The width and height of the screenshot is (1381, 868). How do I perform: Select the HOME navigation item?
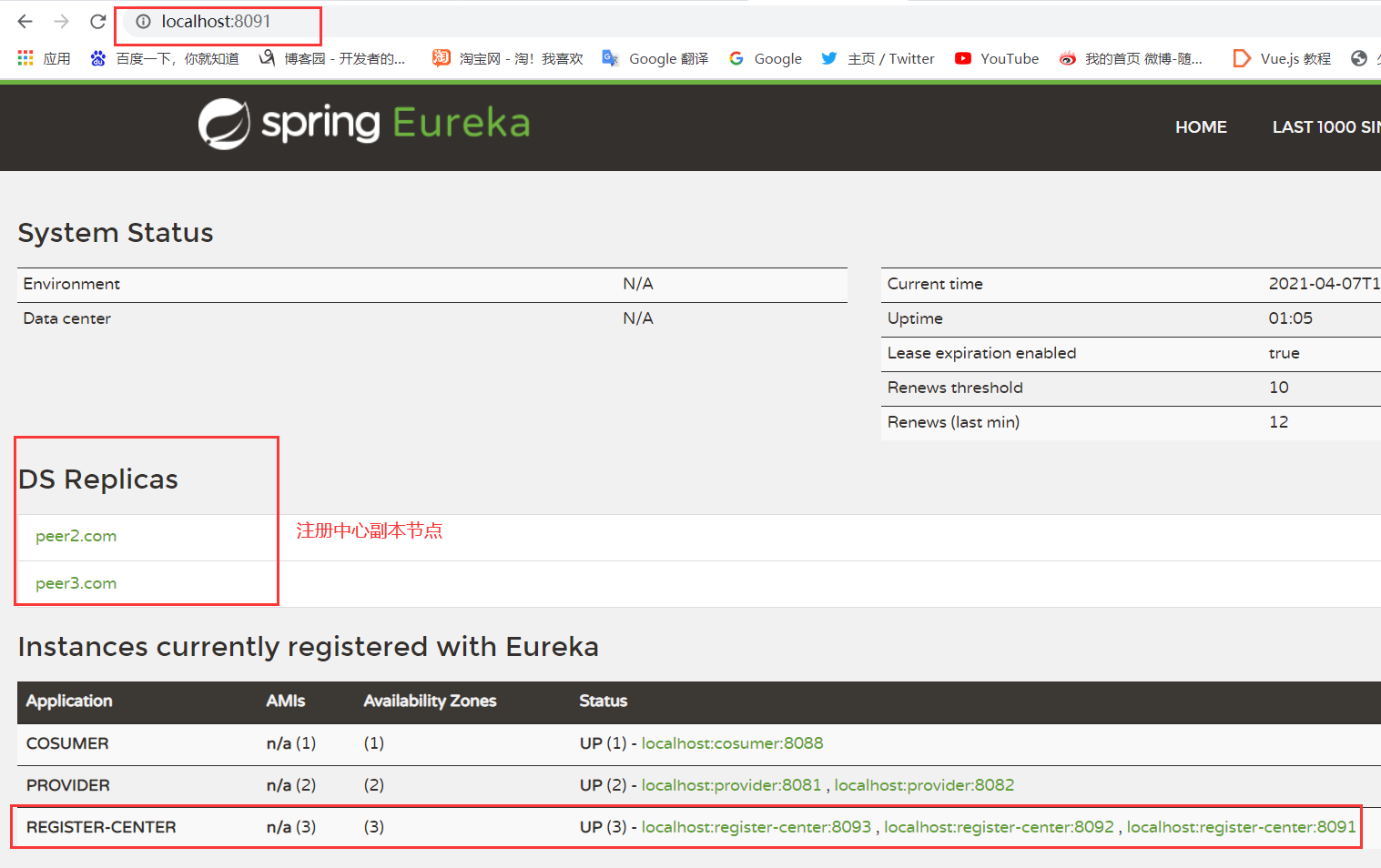point(1201,126)
